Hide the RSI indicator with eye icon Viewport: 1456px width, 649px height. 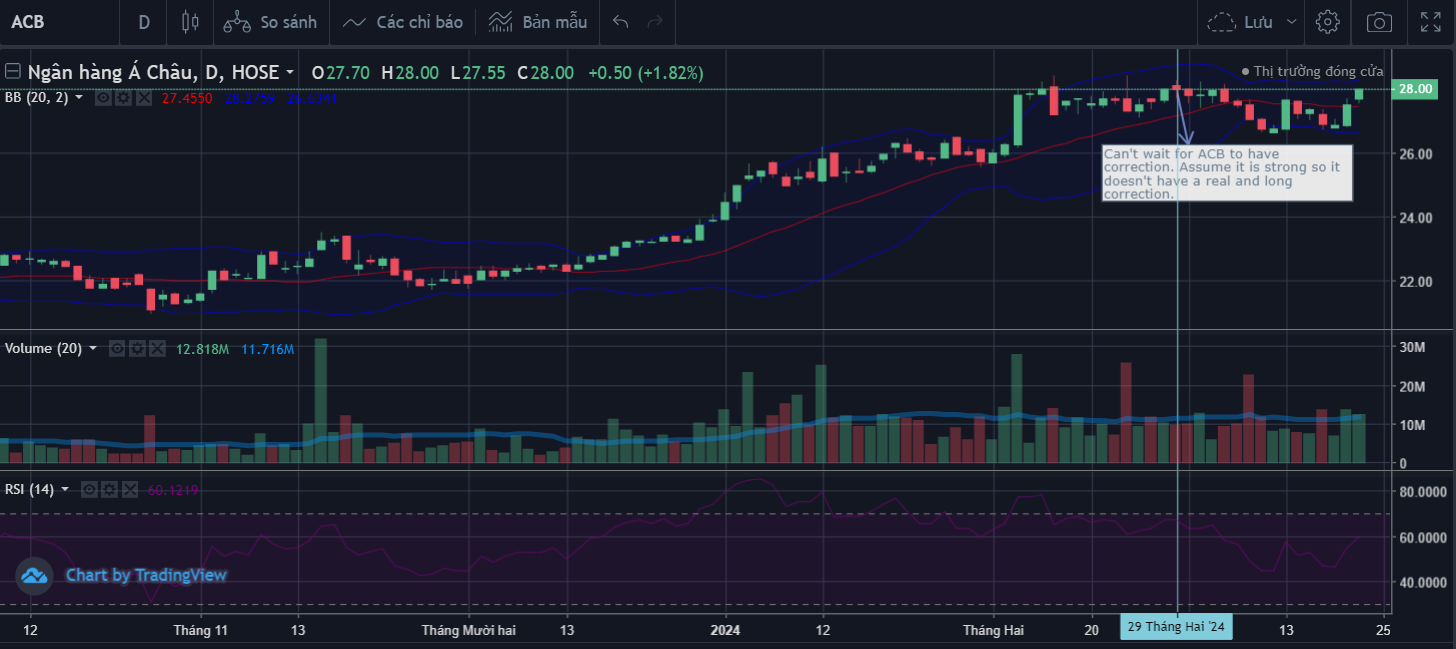(89, 489)
